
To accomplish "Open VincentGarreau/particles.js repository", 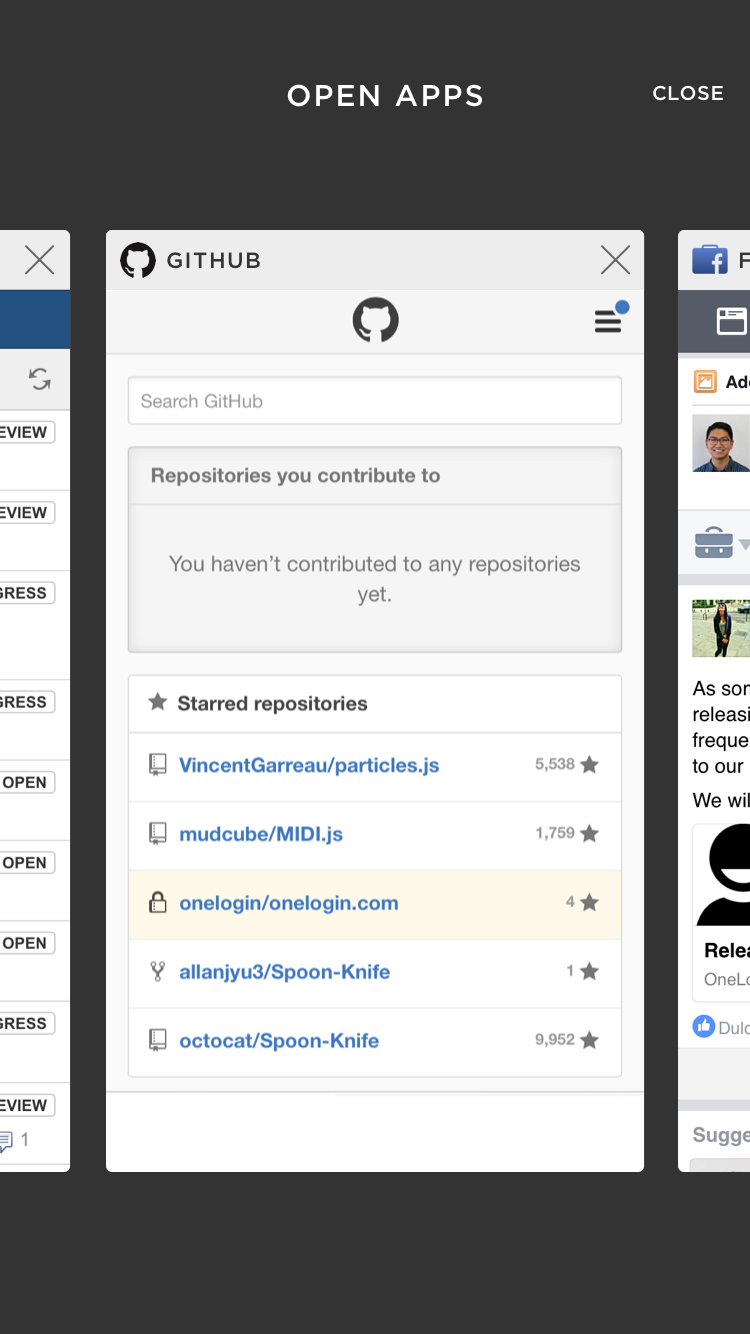I will tap(309, 765).
